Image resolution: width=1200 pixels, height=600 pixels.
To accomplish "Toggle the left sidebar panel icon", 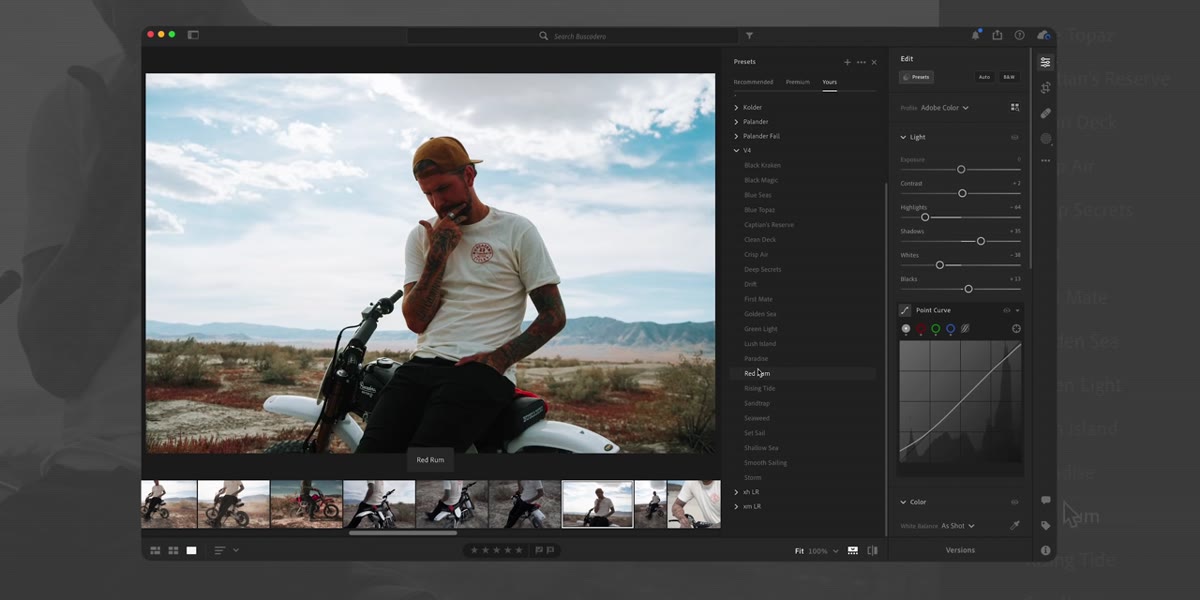I will pos(193,35).
